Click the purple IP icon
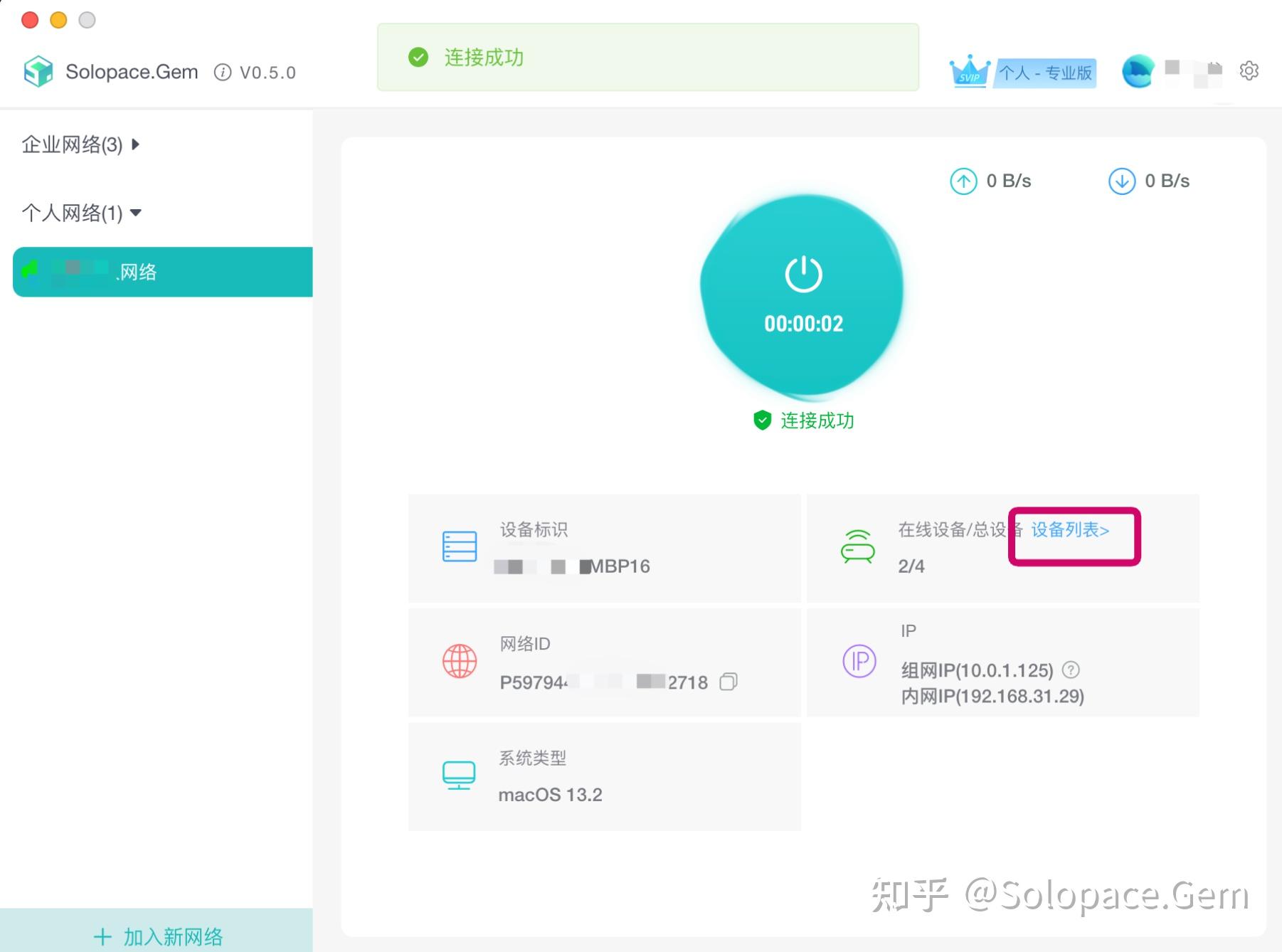This screenshot has width=1282, height=952. (859, 661)
